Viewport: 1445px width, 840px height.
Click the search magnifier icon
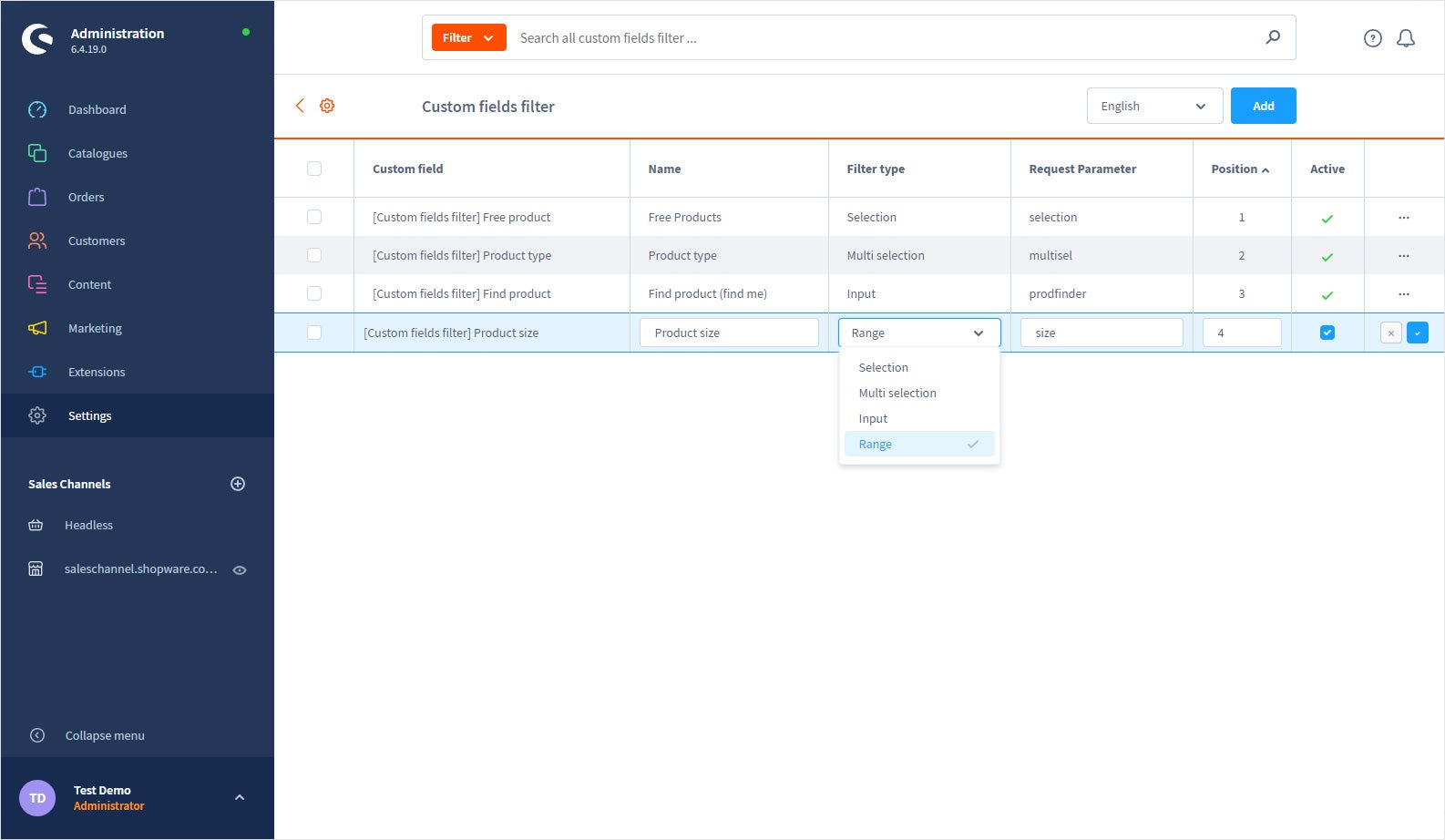tap(1273, 37)
